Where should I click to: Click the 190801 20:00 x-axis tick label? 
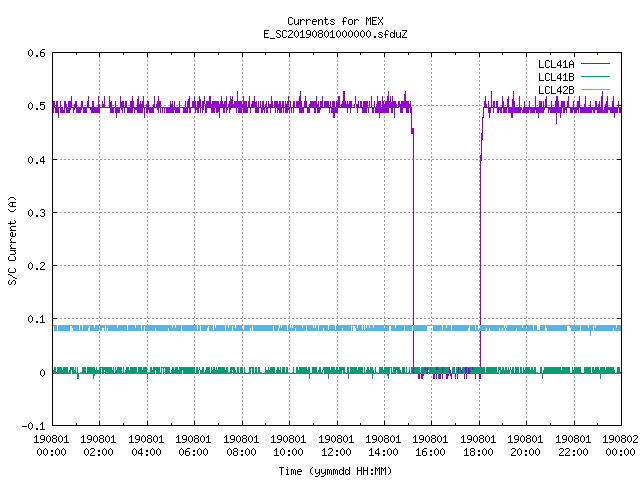525,446
